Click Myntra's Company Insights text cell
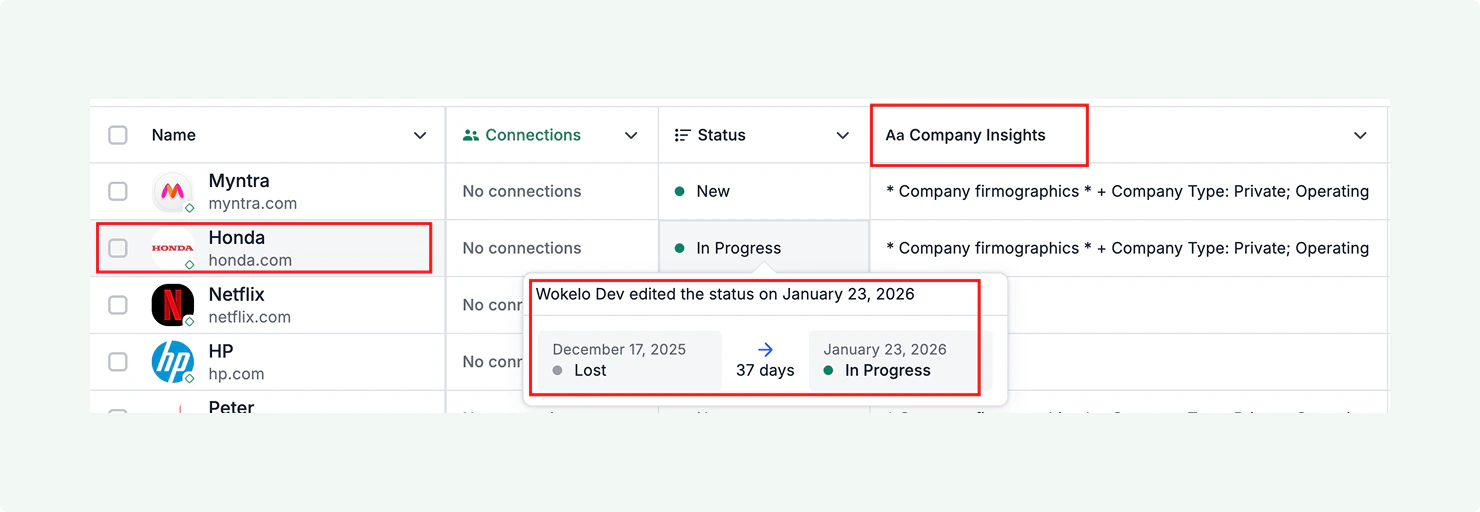The width and height of the screenshot is (1480, 512). tap(1128, 191)
